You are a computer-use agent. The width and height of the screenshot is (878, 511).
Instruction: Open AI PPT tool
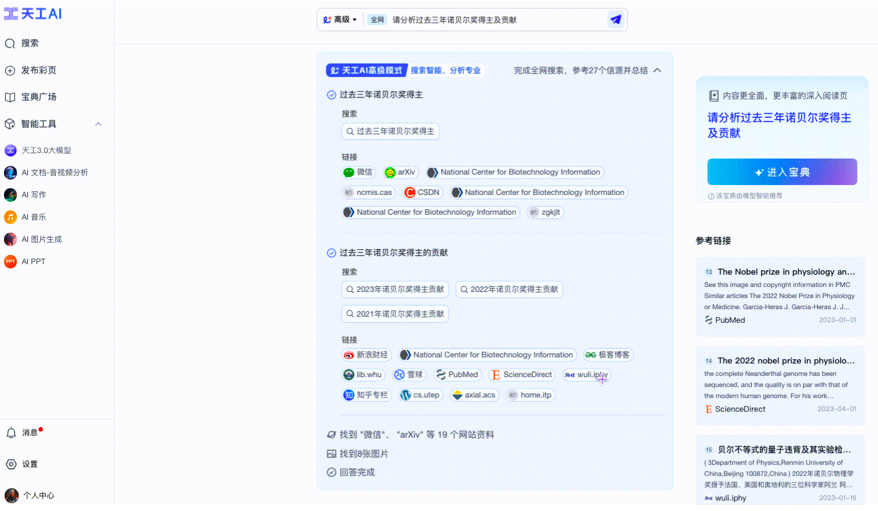pos(25,261)
